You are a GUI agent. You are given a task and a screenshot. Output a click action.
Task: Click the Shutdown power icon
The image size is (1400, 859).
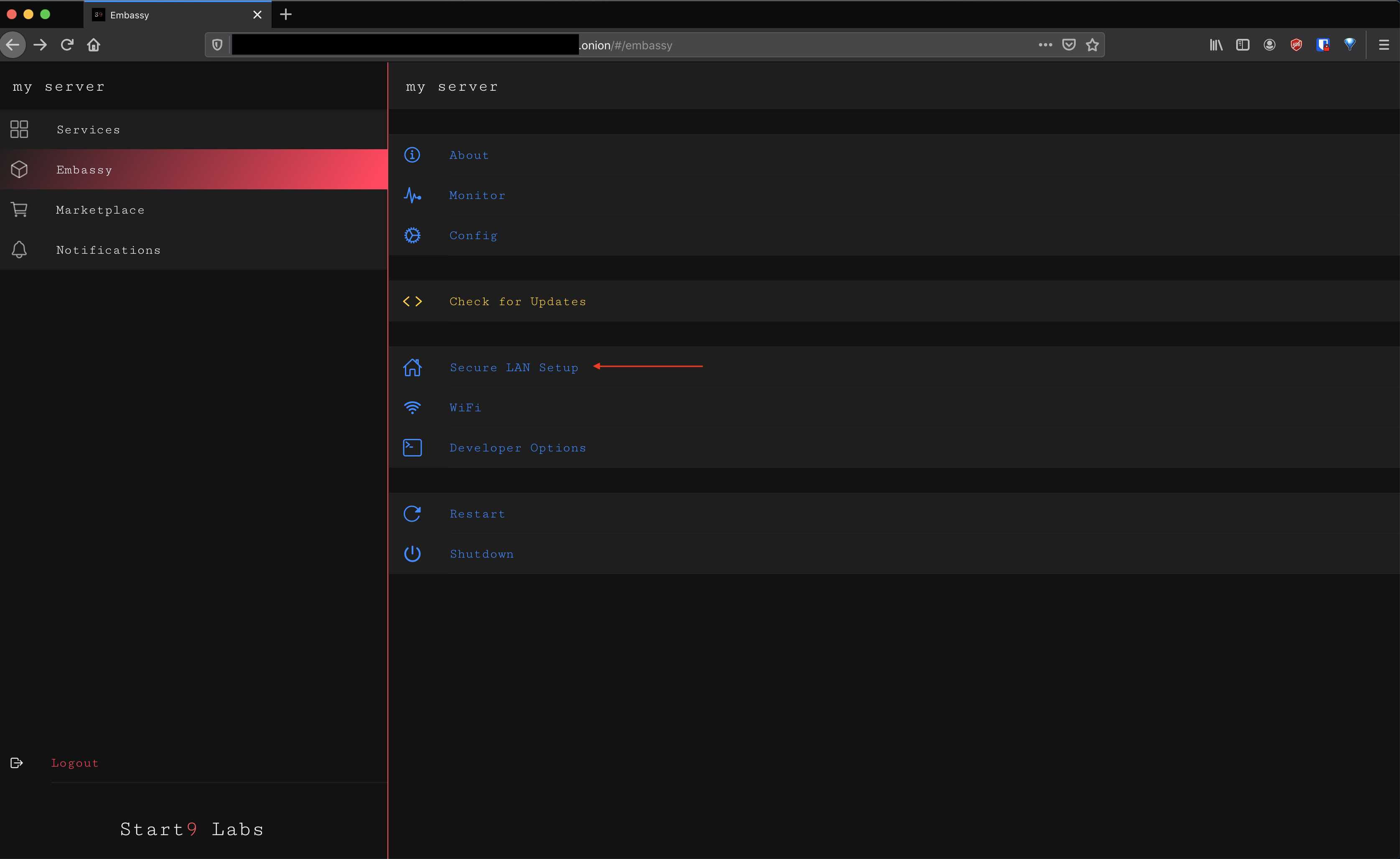coord(412,554)
